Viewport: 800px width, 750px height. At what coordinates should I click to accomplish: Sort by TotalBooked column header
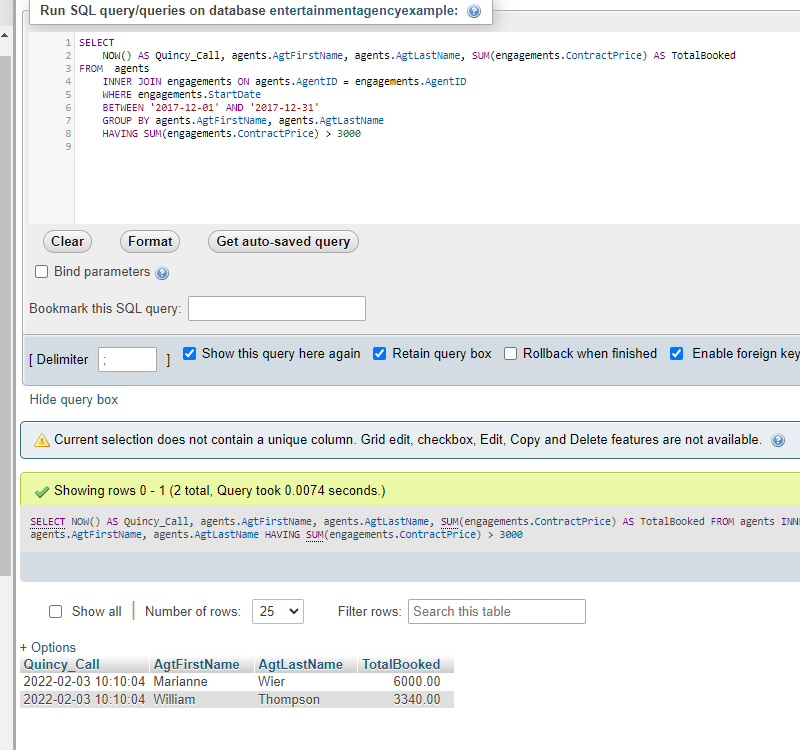tap(401, 665)
